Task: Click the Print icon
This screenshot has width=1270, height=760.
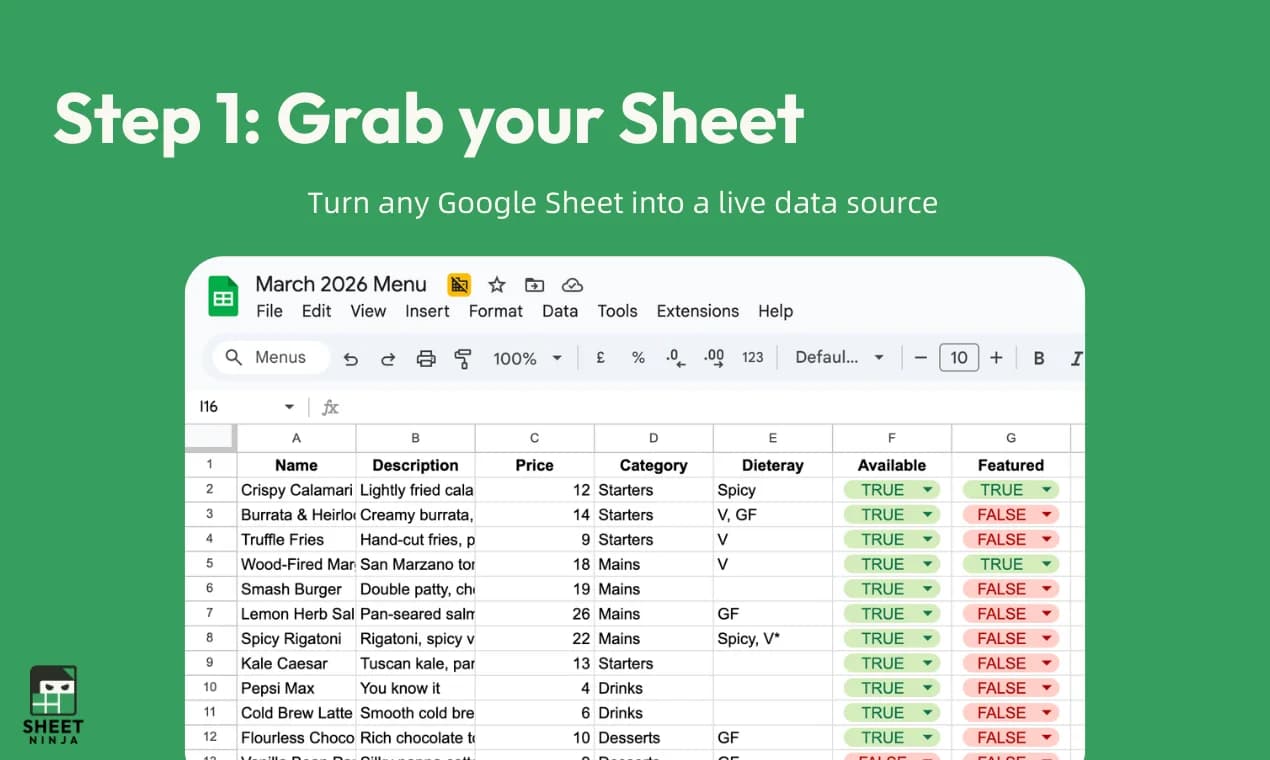Action: (426, 357)
